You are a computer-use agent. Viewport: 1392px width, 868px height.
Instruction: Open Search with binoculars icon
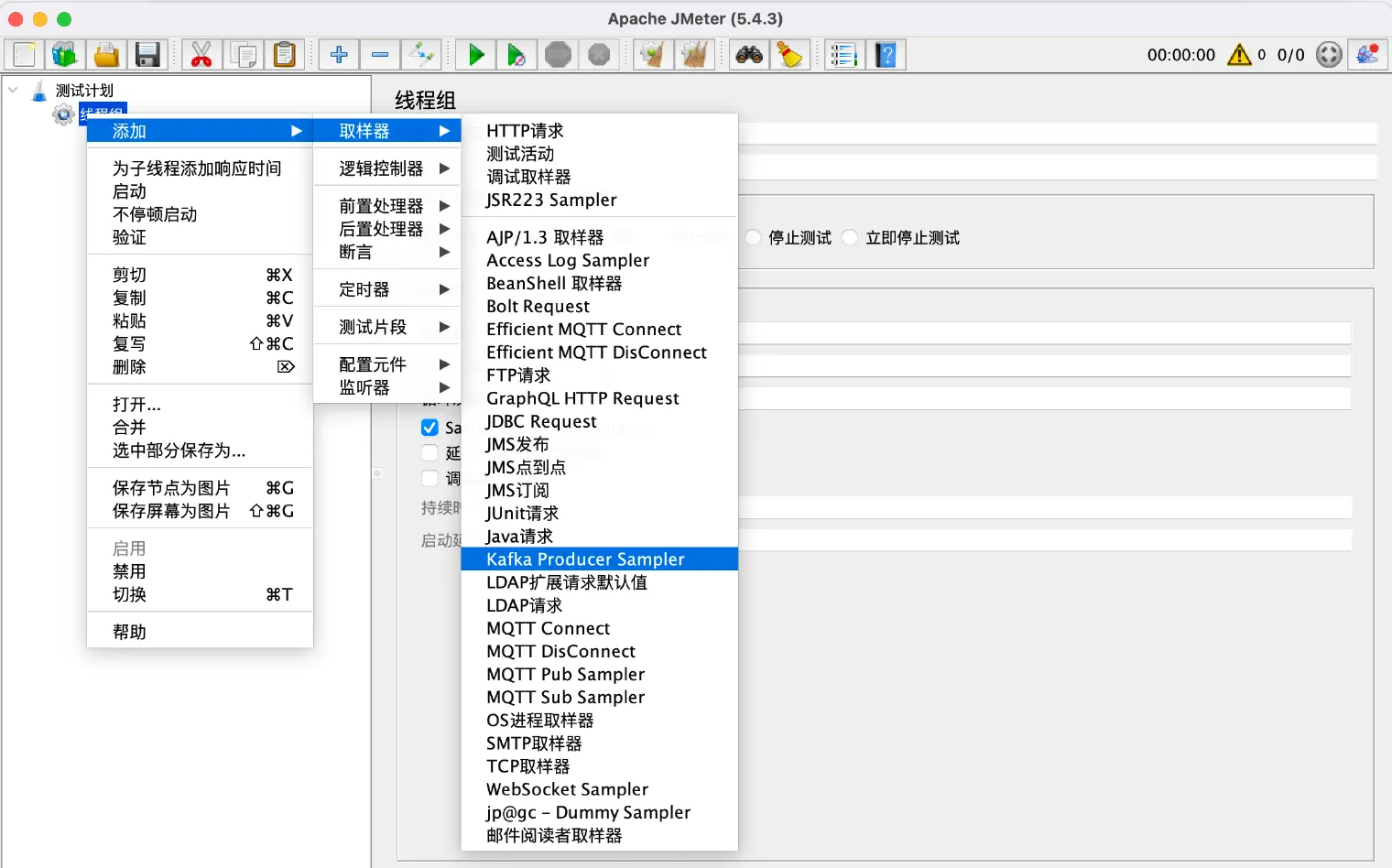[x=749, y=55]
